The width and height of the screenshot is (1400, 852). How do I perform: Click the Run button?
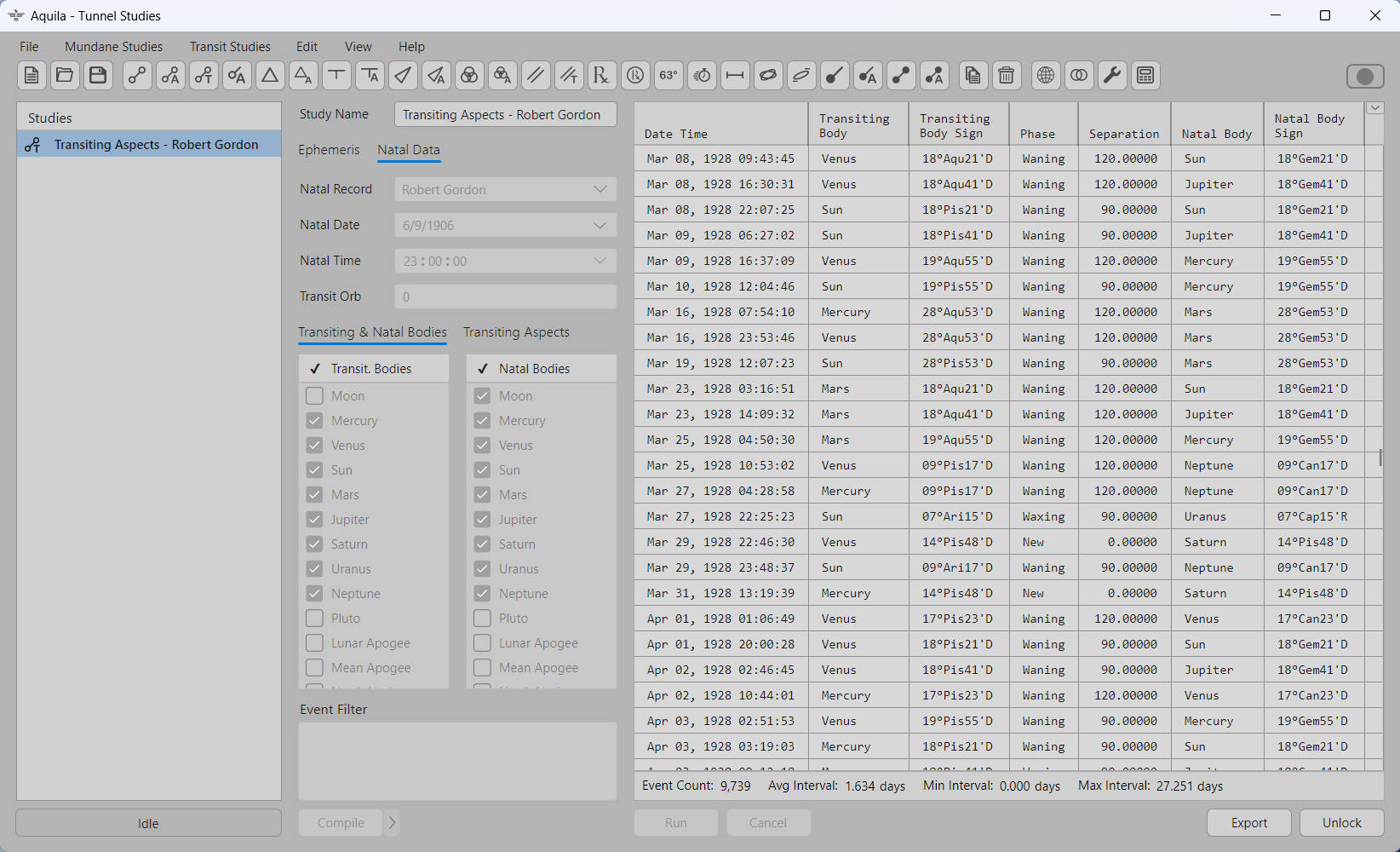[x=676, y=823]
